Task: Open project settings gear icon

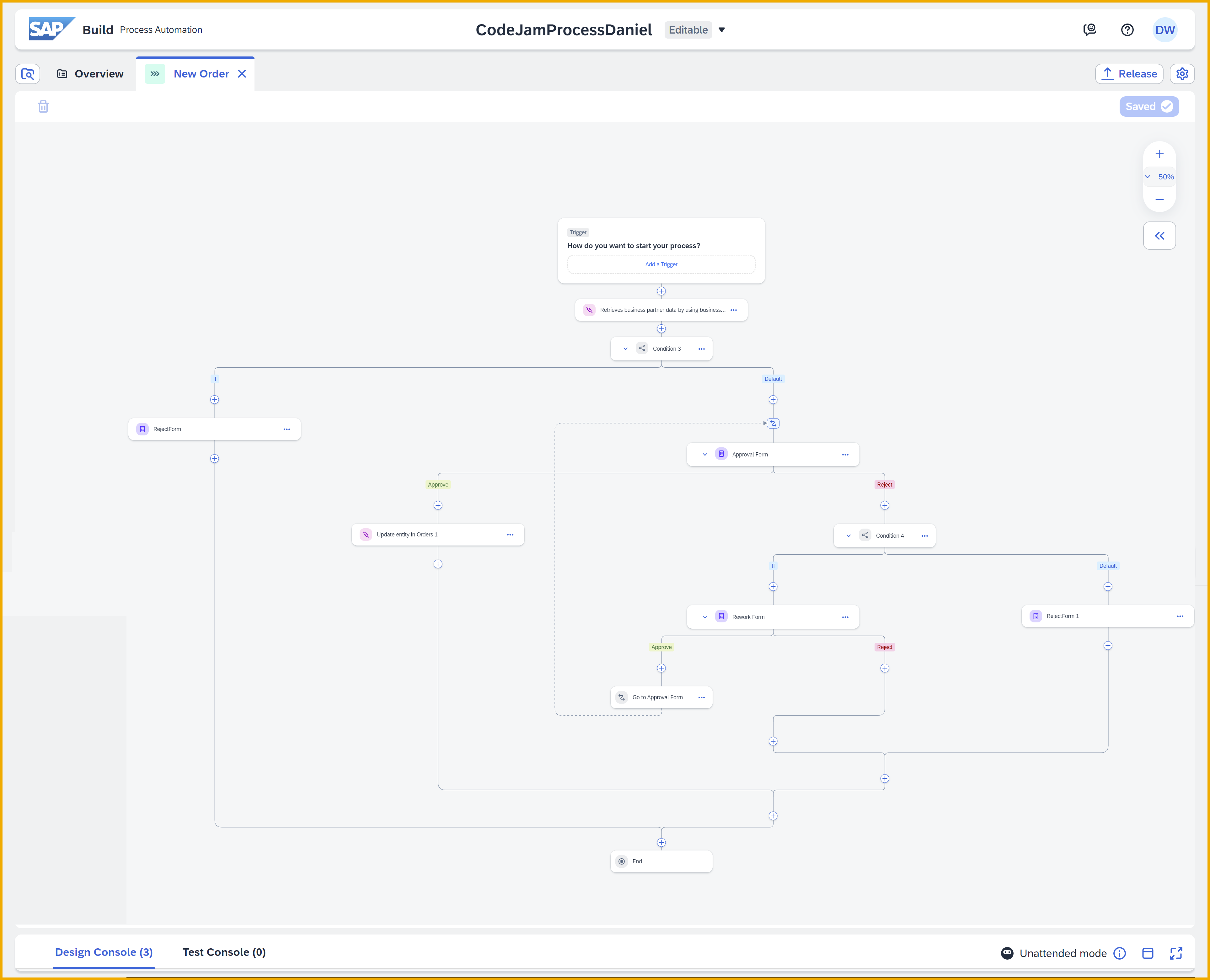Action: click(x=1182, y=74)
